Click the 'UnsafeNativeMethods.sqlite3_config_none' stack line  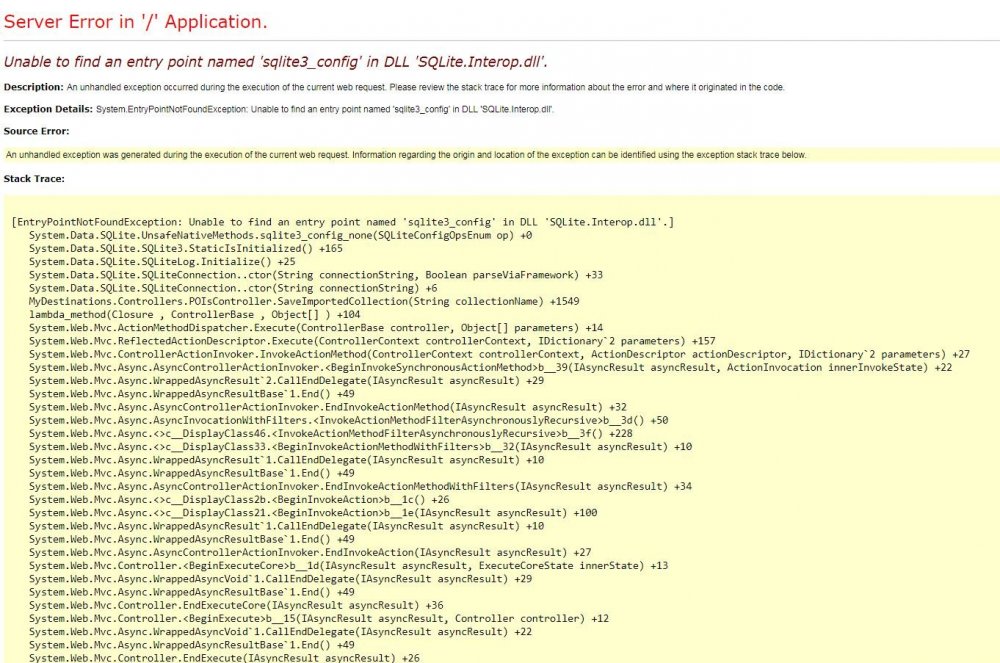pos(281,235)
